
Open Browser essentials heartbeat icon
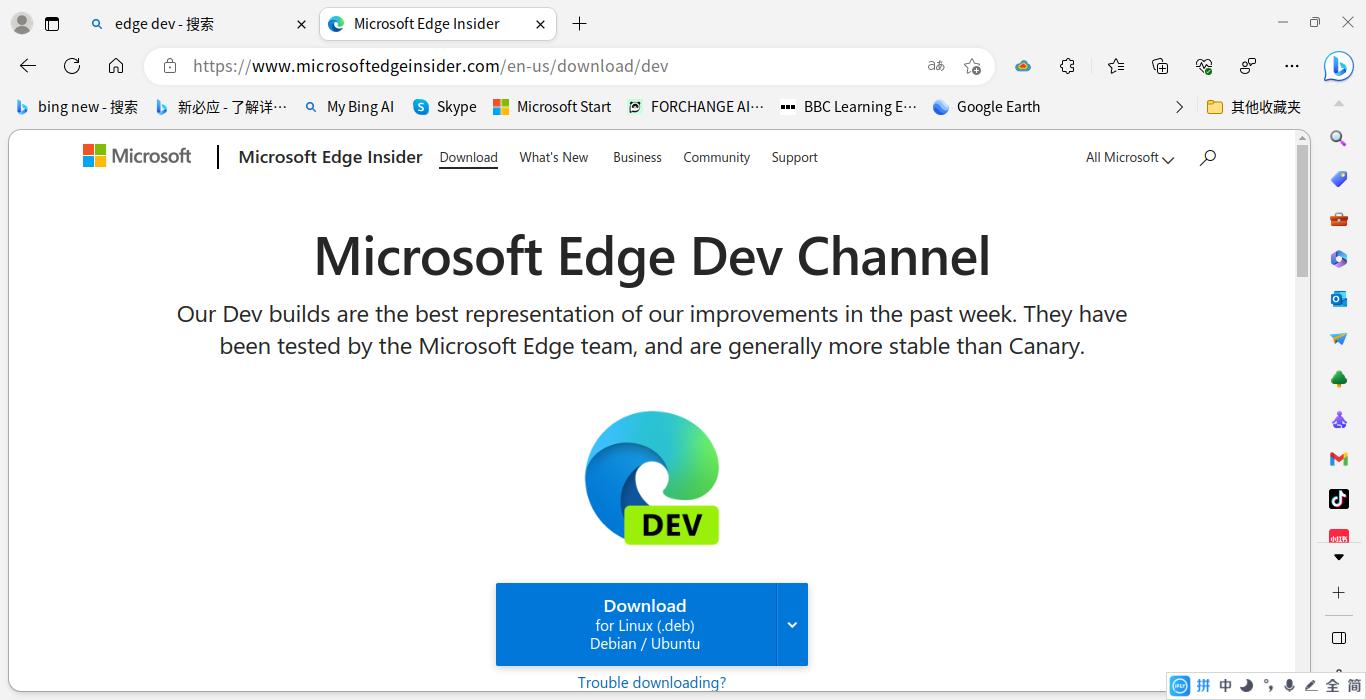coord(1204,66)
